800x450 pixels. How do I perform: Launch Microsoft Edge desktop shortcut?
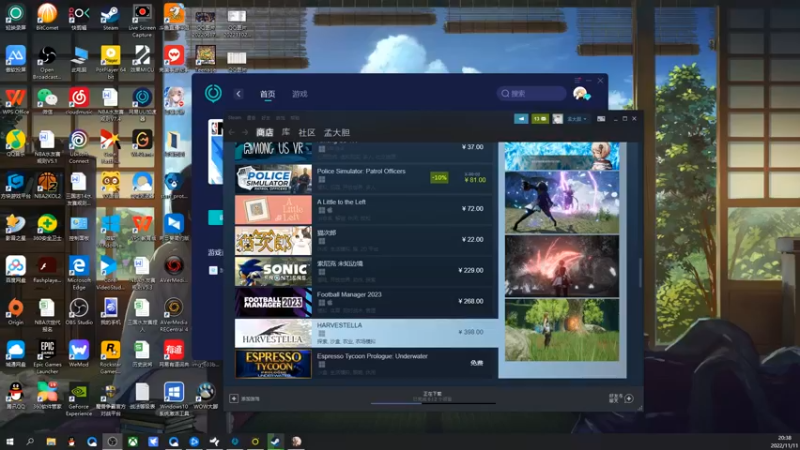(79, 273)
